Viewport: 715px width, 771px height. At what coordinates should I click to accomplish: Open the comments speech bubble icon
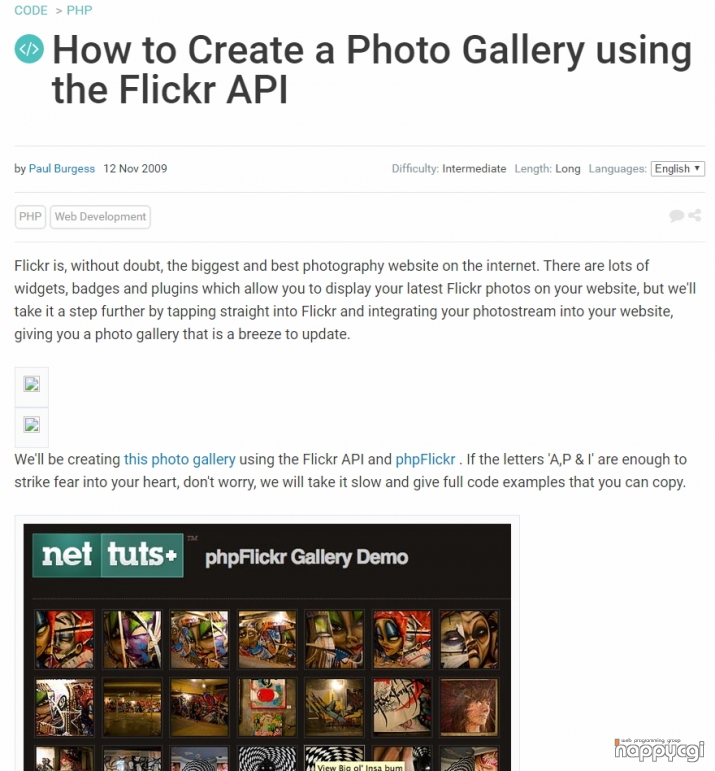(x=676, y=216)
